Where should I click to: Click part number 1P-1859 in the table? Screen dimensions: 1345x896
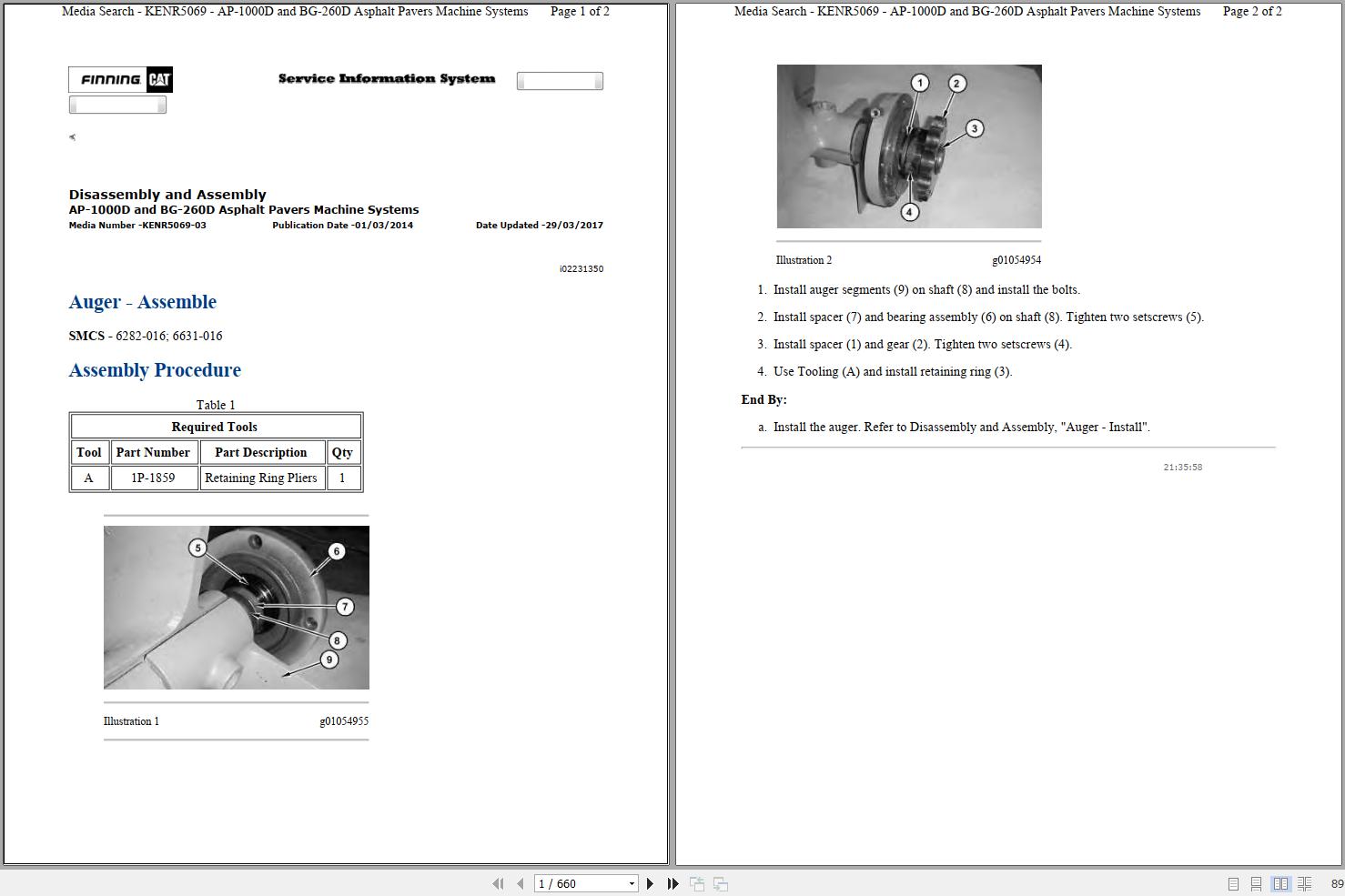click(x=153, y=478)
